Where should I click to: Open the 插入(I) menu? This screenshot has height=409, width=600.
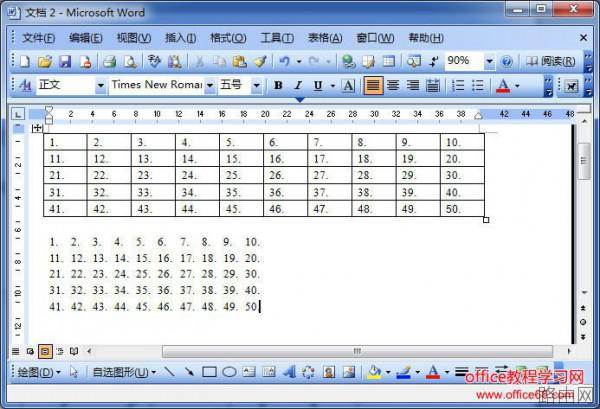pyautogui.click(x=180, y=38)
